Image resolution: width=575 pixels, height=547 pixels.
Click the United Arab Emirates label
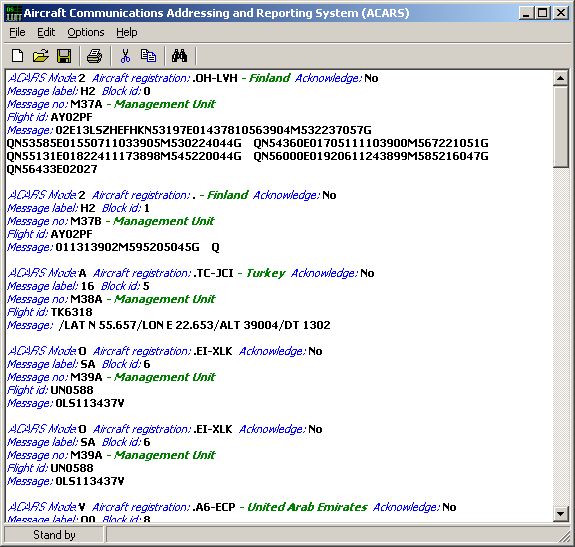(307, 507)
